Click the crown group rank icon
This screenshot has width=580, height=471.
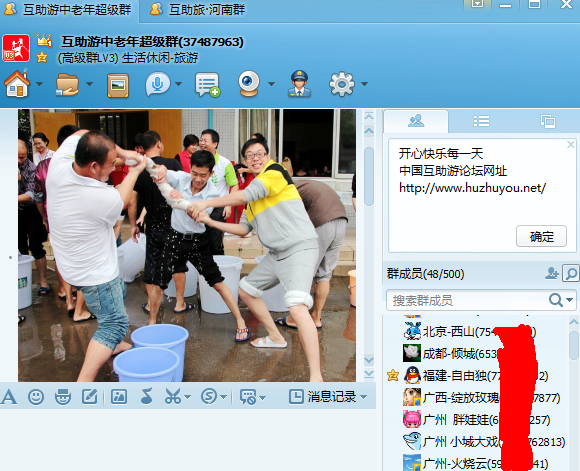point(44,40)
